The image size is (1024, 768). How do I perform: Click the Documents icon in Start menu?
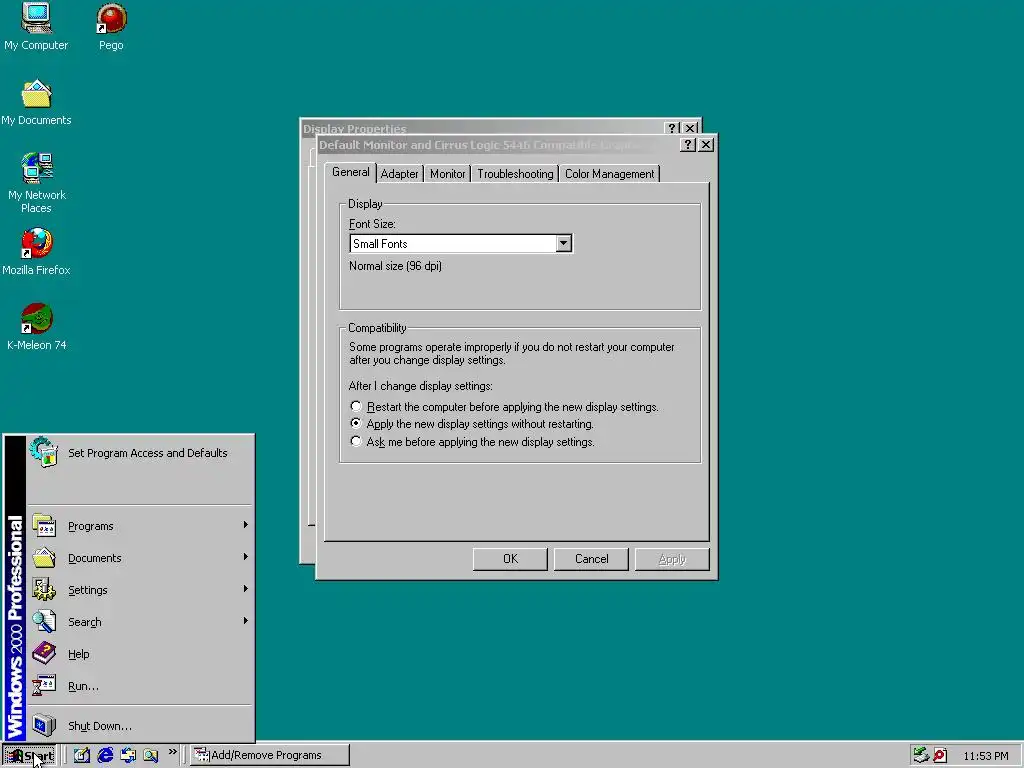44,558
